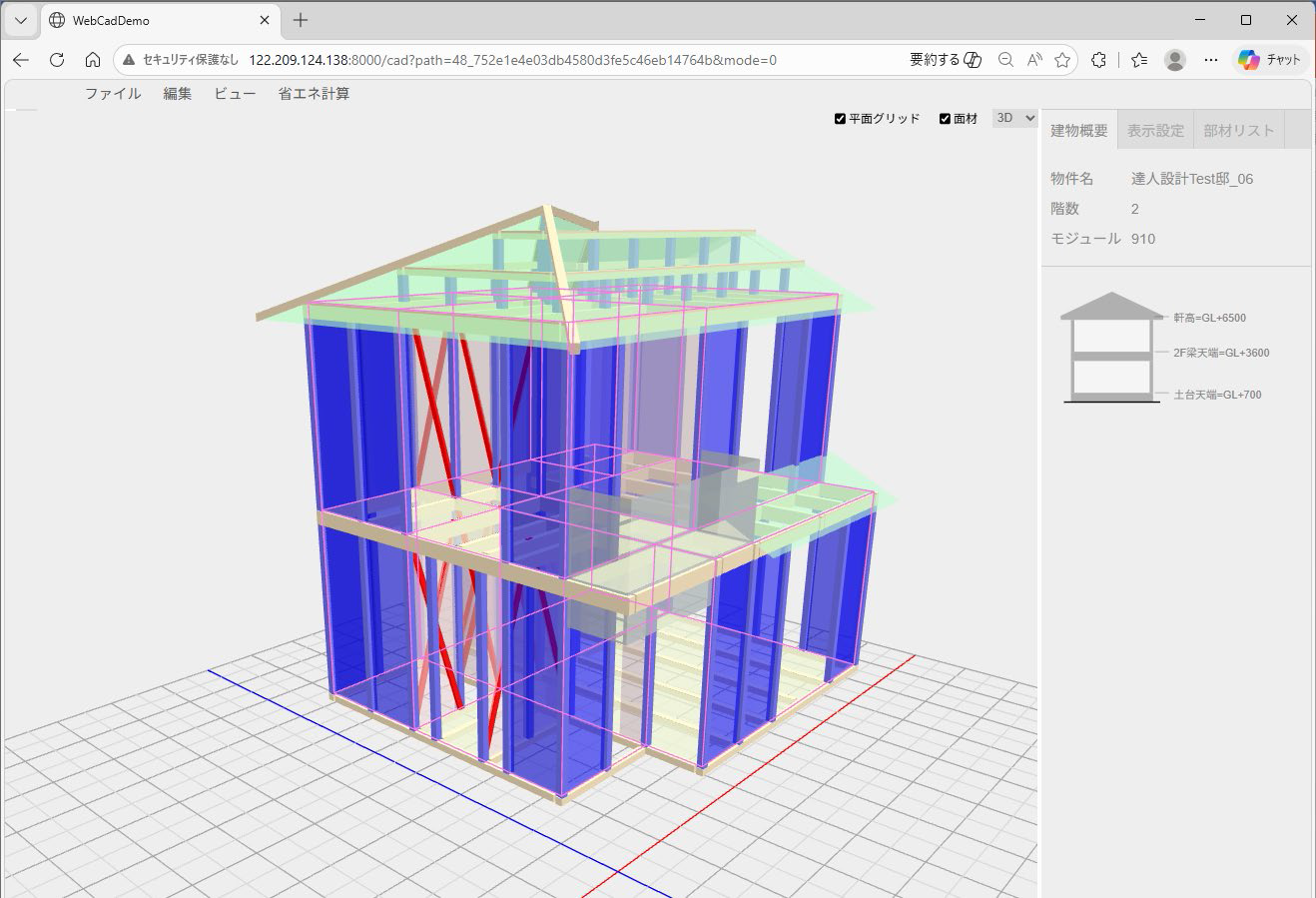
Task: Go back to the previous page
Action: (x=21, y=60)
